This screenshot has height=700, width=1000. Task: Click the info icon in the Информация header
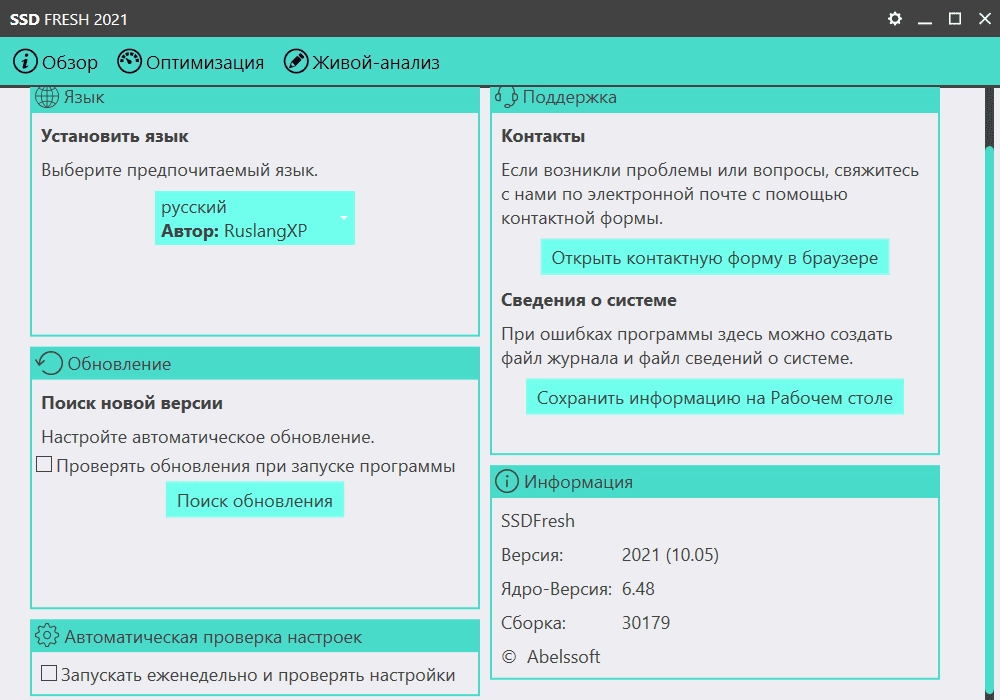[507, 481]
